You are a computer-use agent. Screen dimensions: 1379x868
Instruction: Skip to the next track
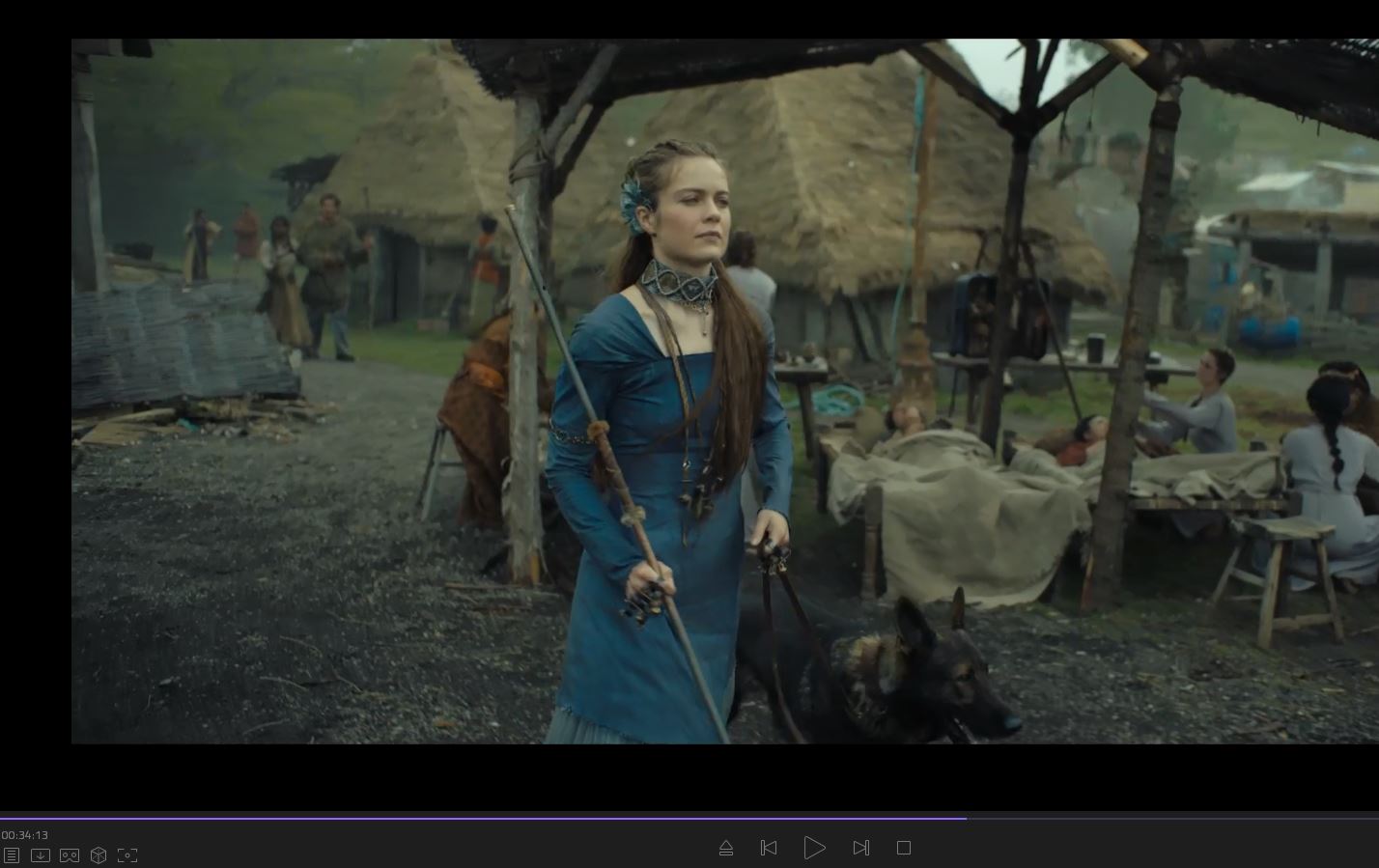pos(860,848)
